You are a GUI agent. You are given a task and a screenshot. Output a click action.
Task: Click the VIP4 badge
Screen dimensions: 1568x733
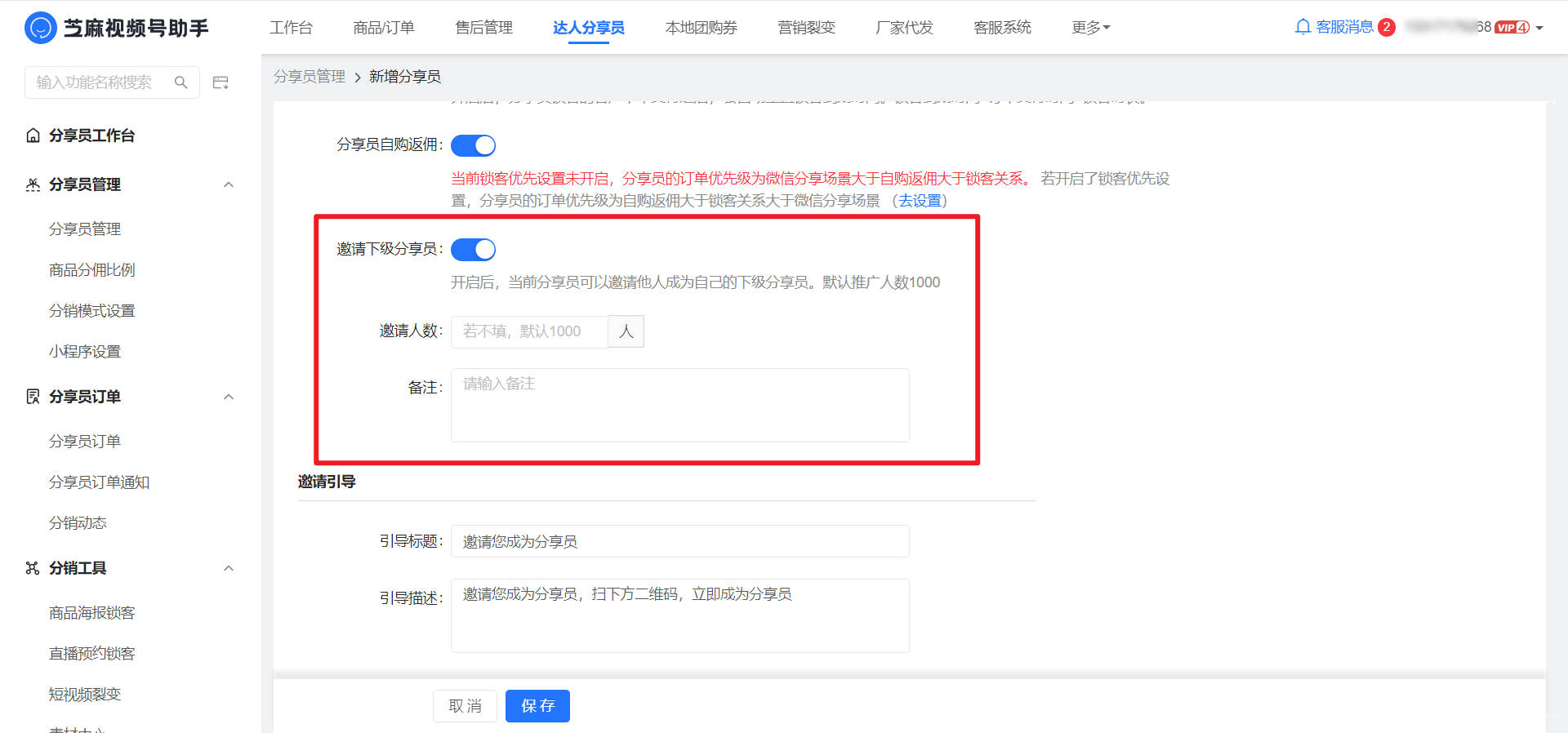click(x=1512, y=27)
